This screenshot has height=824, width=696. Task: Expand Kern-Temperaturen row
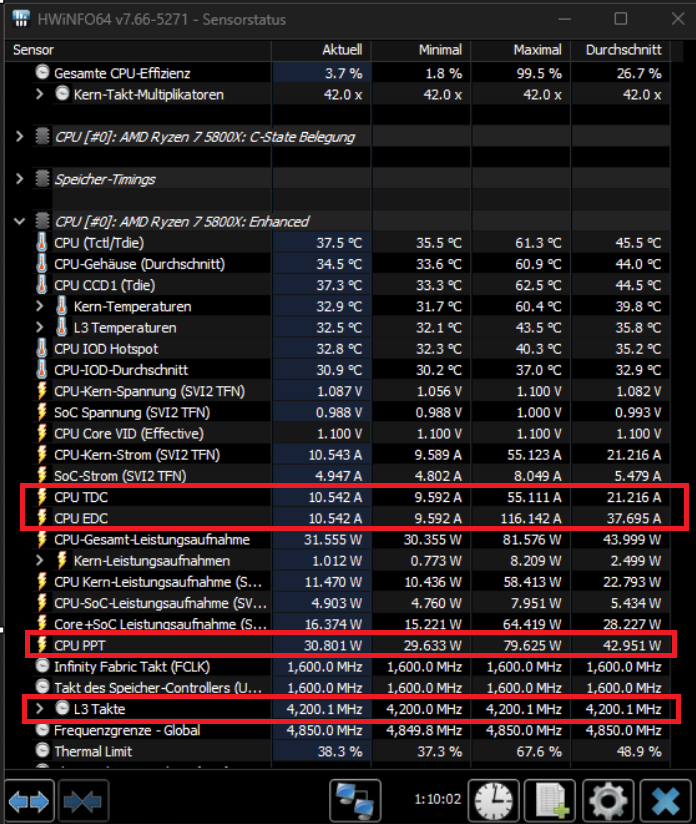coord(39,306)
